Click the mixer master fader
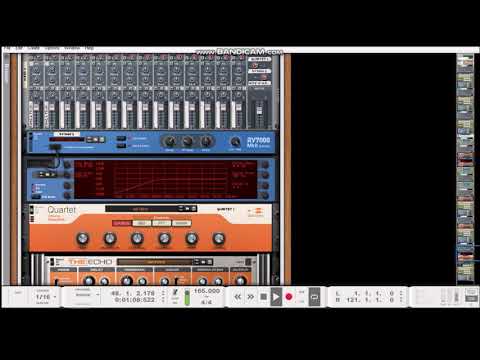Image resolution: width=480 pixels, height=360 pixels. tap(259, 110)
